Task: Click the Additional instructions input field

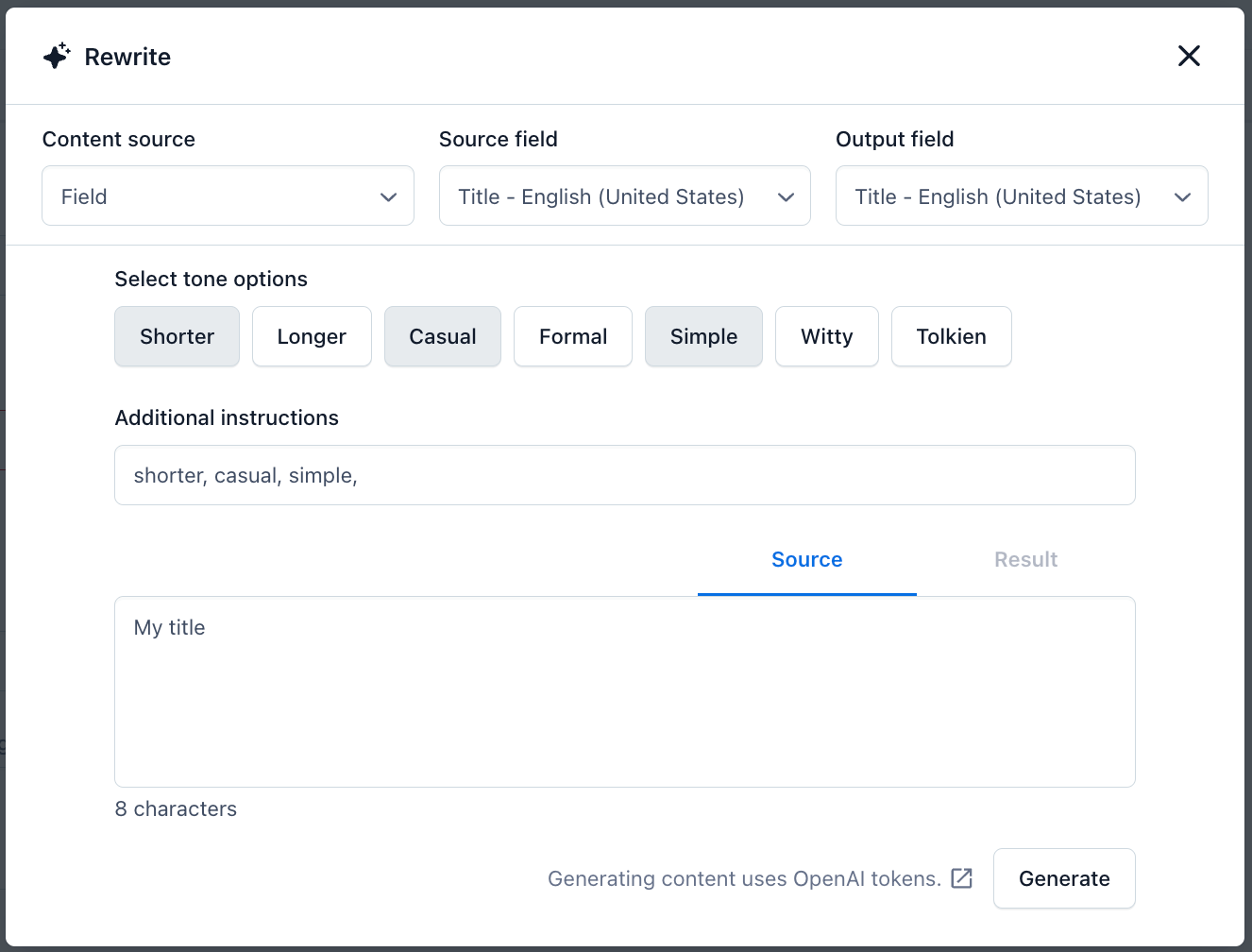Action: [624, 475]
